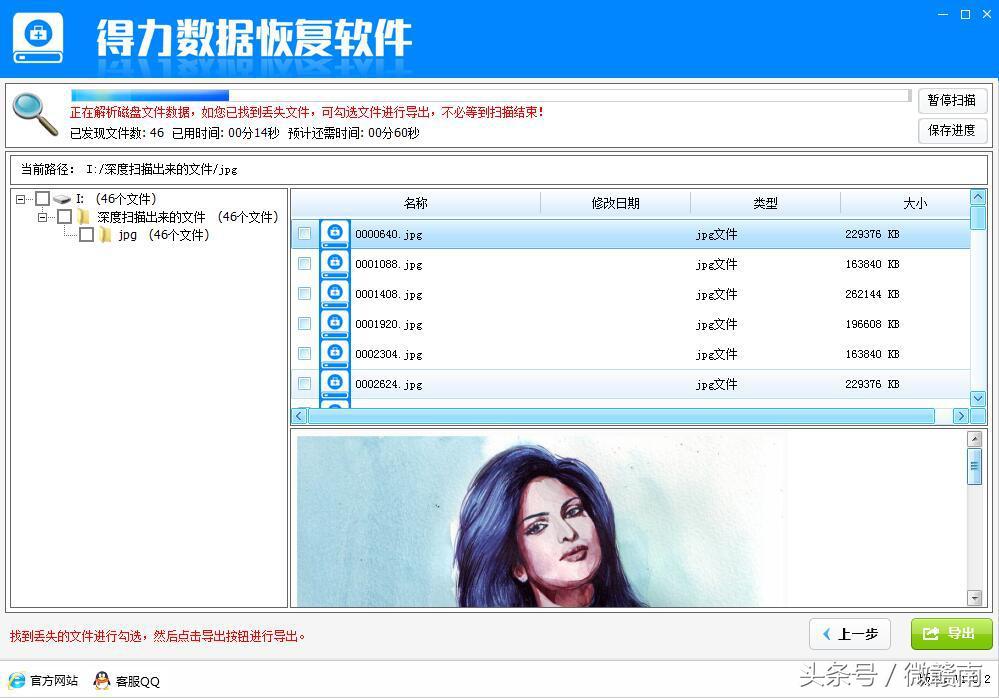999x698 pixels.
Task: Click the 上一步 button
Action: pos(849,634)
